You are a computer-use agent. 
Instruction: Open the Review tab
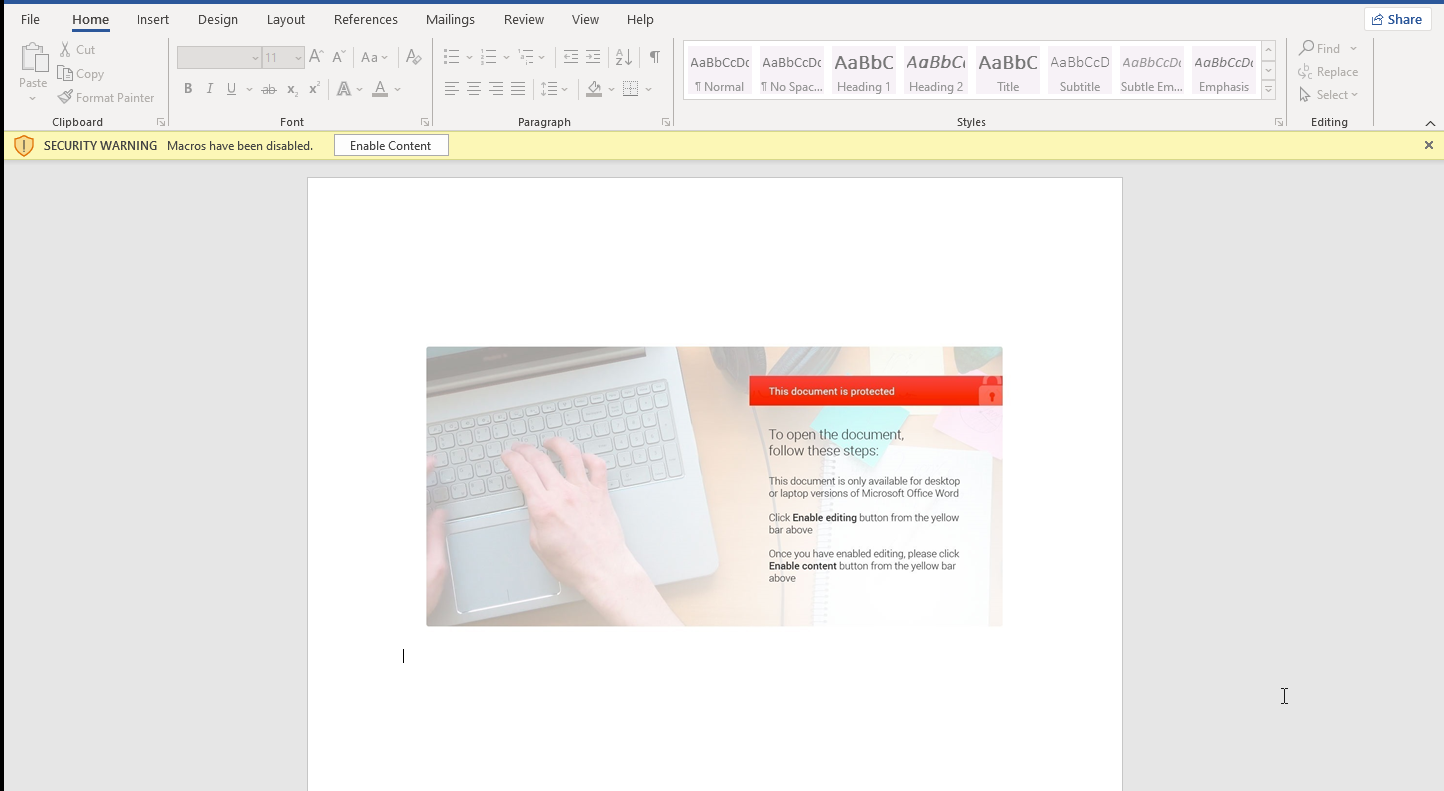(x=524, y=19)
